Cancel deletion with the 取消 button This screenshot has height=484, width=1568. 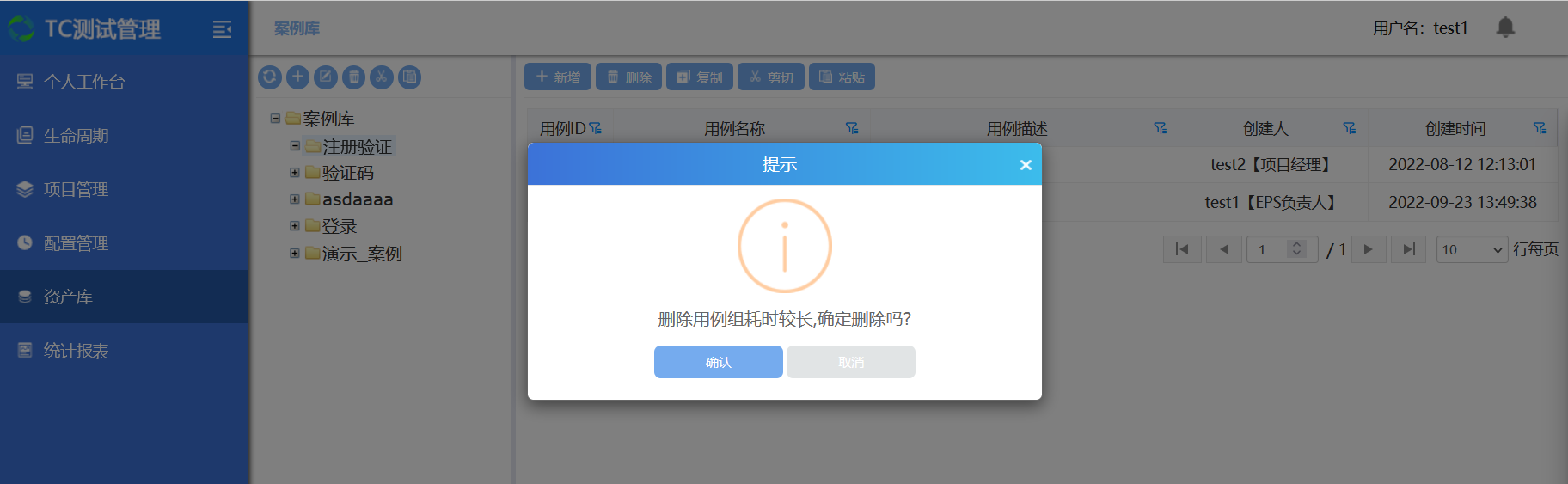click(850, 362)
